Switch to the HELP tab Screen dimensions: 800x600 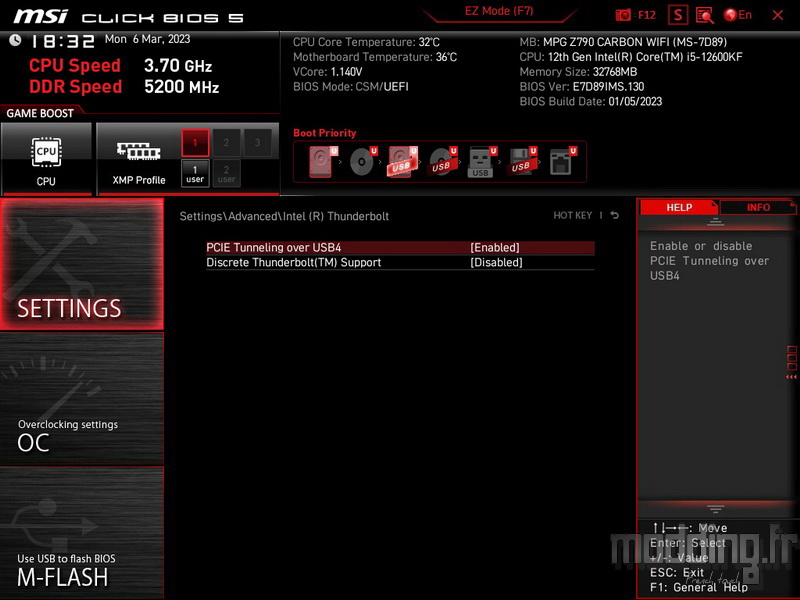[678, 207]
